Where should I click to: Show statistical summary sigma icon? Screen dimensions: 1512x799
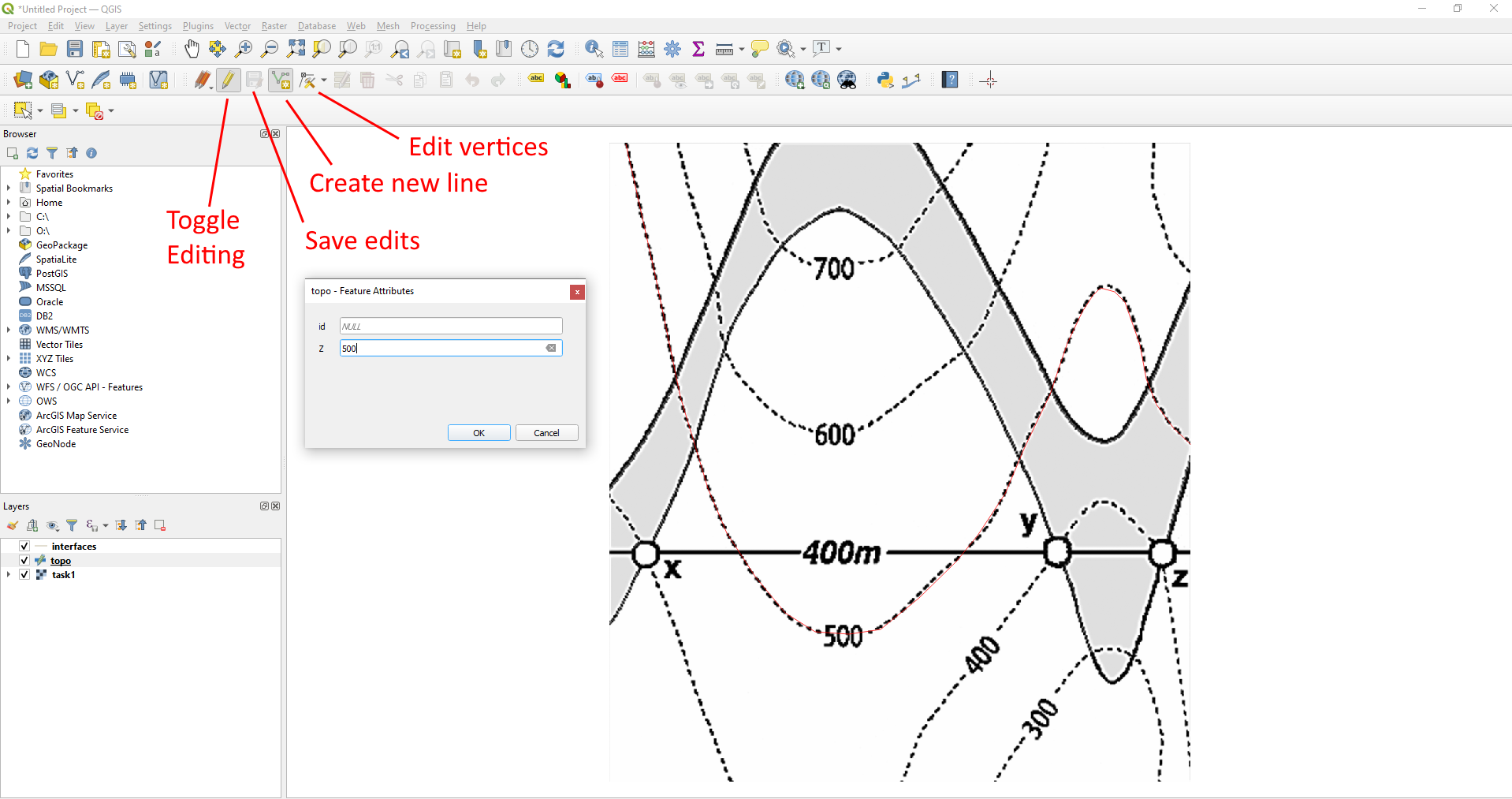[698, 49]
